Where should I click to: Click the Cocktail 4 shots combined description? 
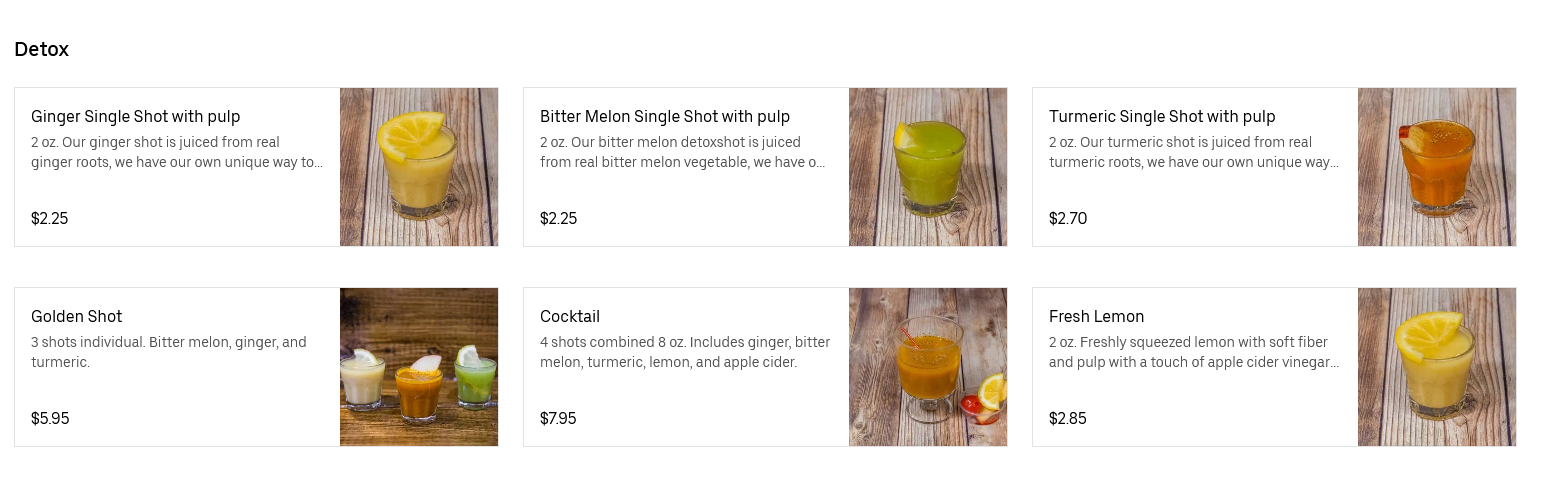coord(685,352)
